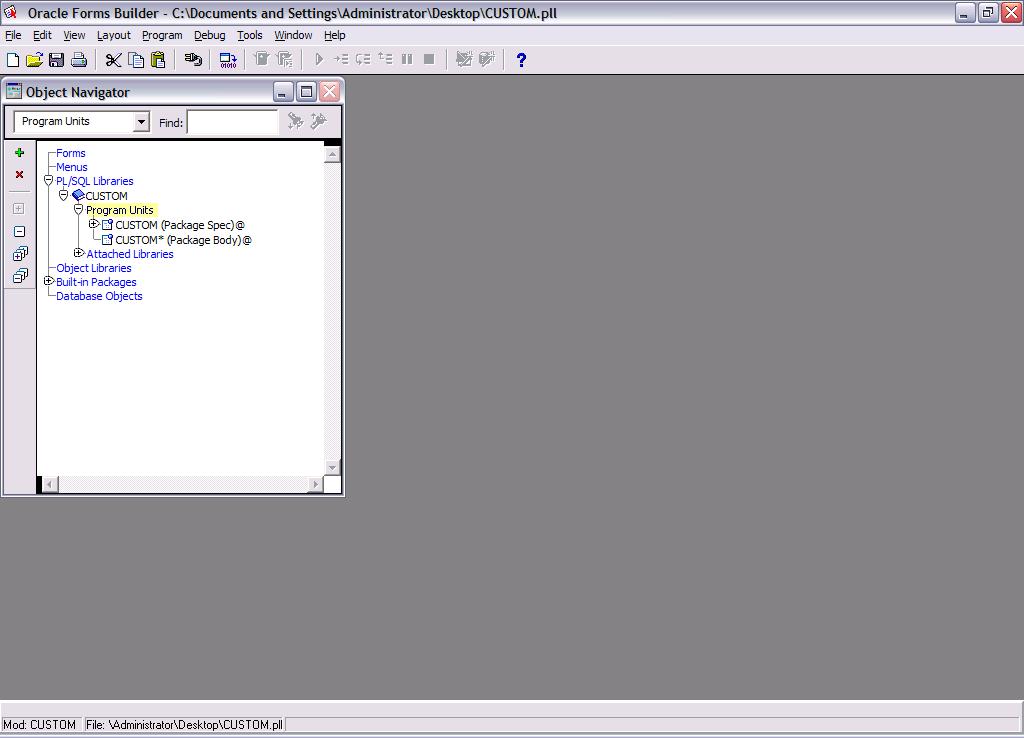This screenshot has width=1024, height=738.
Task: Click the Save floppy disk icon
Action: [x=57, y=60]
